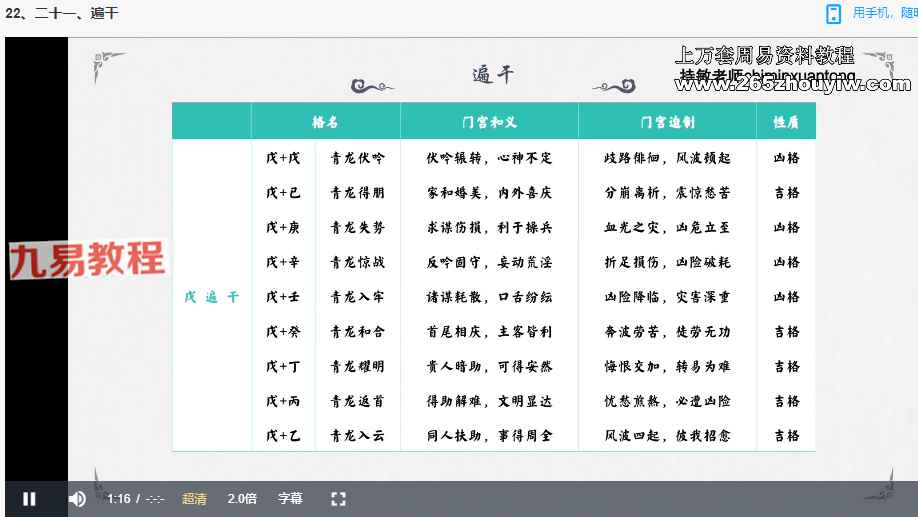Open the 超清 quality selector
This screenshot has height=517, width=918.
click(194, 499)
